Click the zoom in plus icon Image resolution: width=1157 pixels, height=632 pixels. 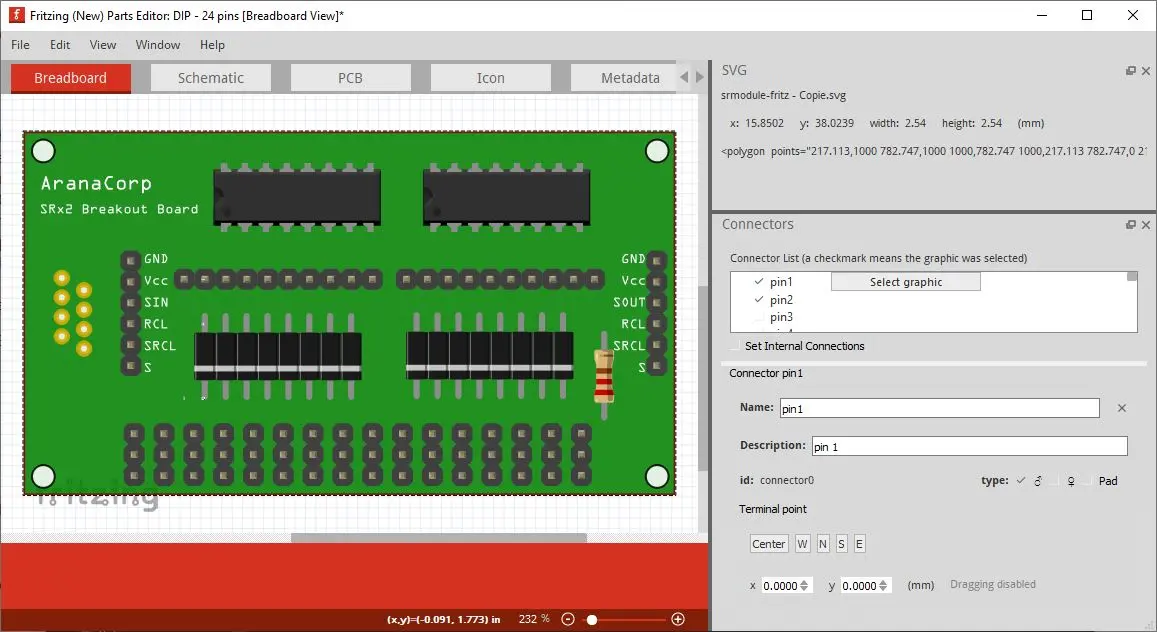[x=678, y=619]
